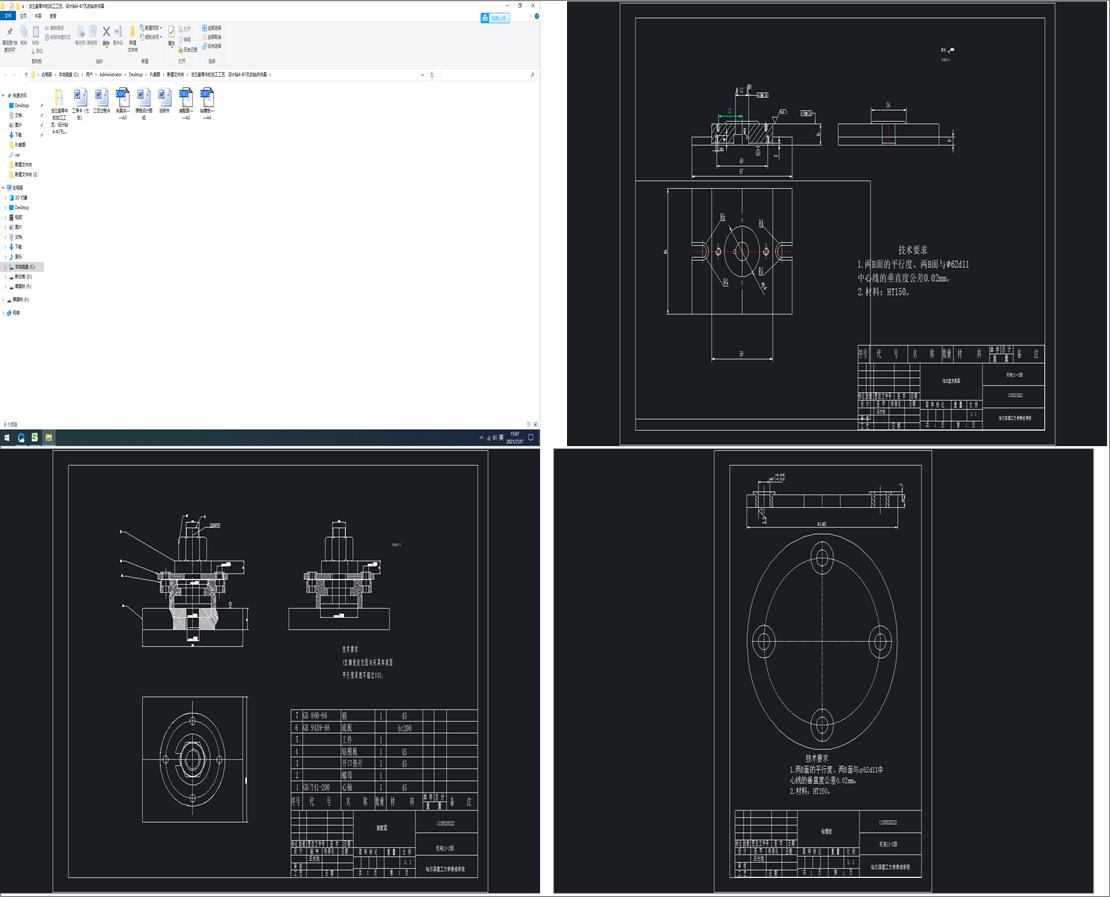Click 技术要求 heading in circular flange drawing
The width and height of the screenshot is (1110, 897).
pyautogui.click(x=818, y=758)
